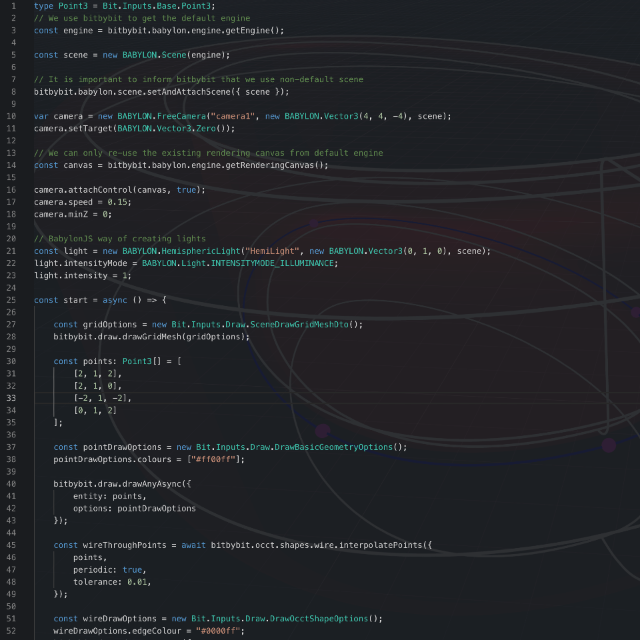The width and height of the screenshot is (640, 640).
Task: Click 'getEngine' on line 3
Action: coord(247,31)
